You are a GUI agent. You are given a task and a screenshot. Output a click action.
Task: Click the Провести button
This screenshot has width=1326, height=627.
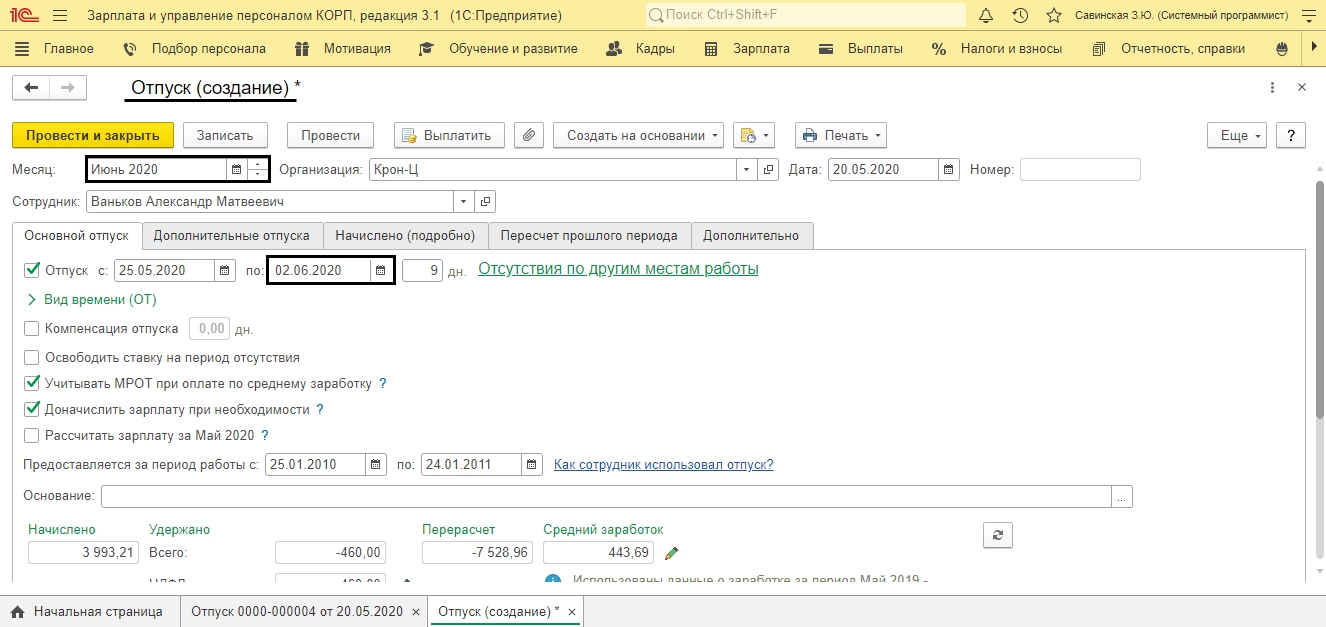pos(331,135)
